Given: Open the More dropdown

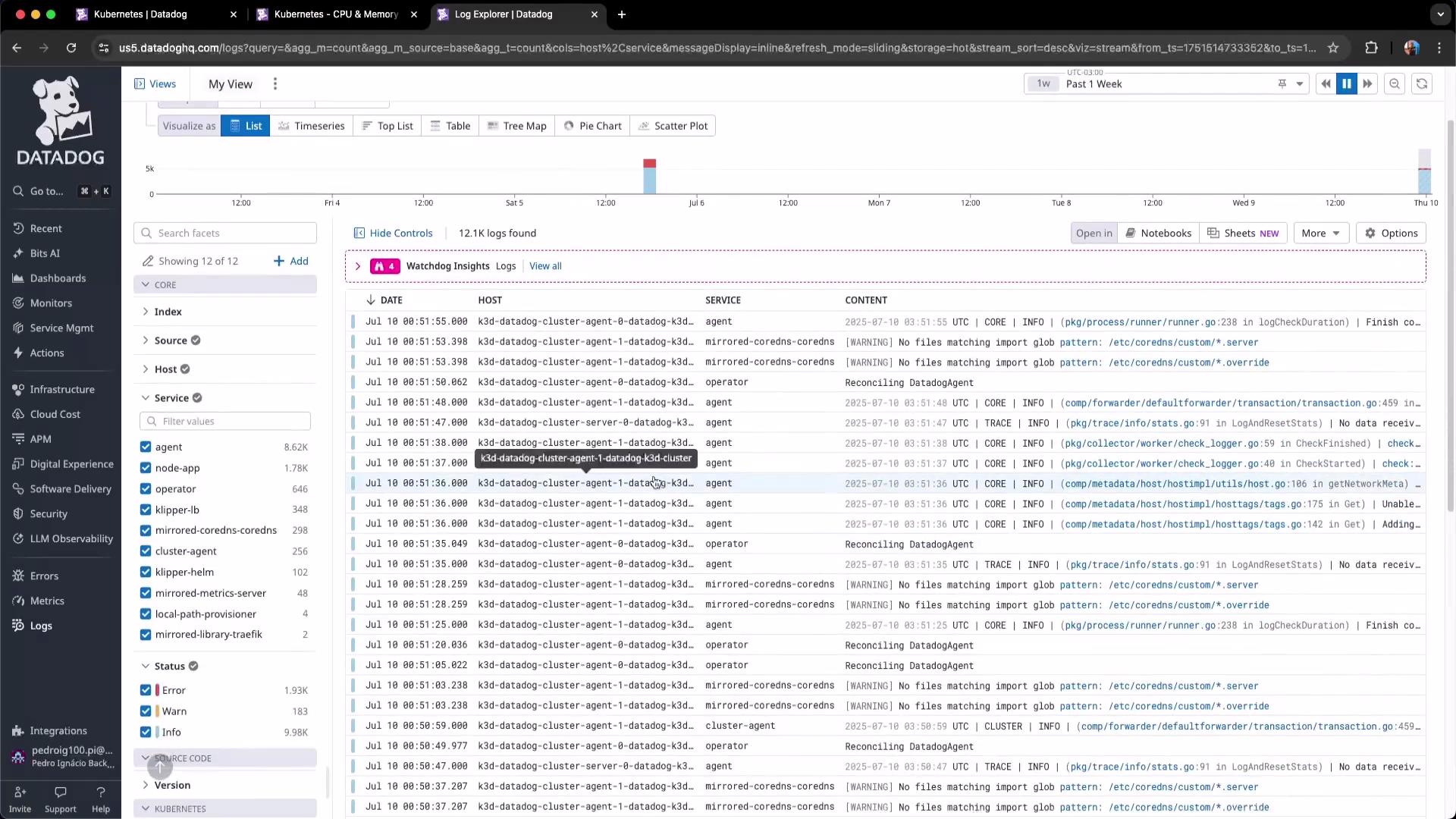Looking at the screenshot, I should click(1321, 233).
